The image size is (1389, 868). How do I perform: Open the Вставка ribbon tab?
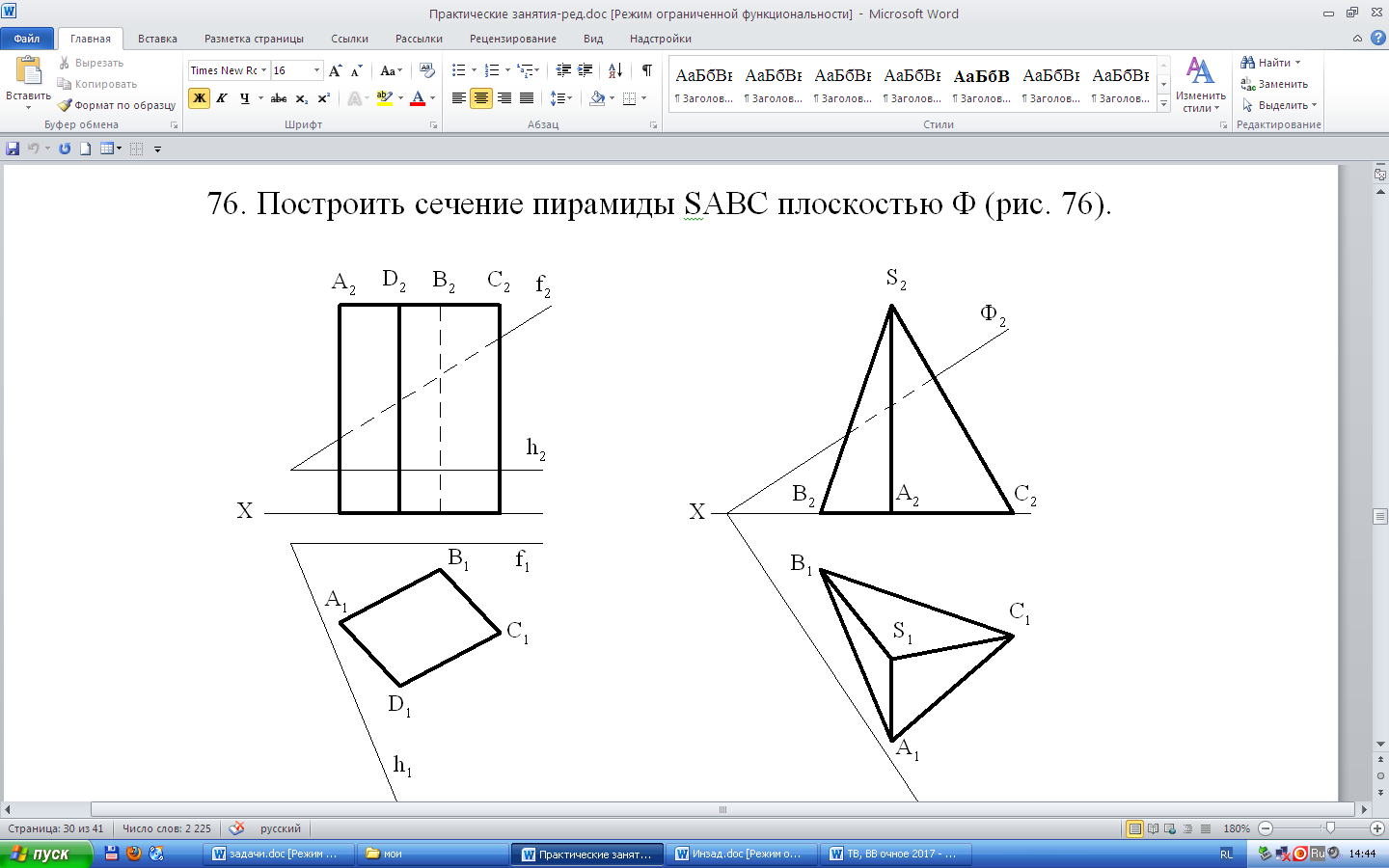(x=157, y=39)
